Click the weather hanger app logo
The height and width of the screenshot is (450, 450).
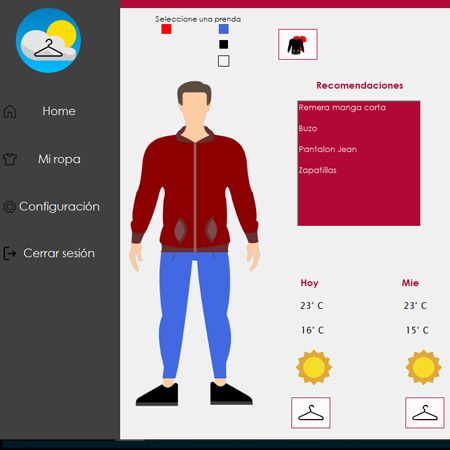click(x=48, y=40)
